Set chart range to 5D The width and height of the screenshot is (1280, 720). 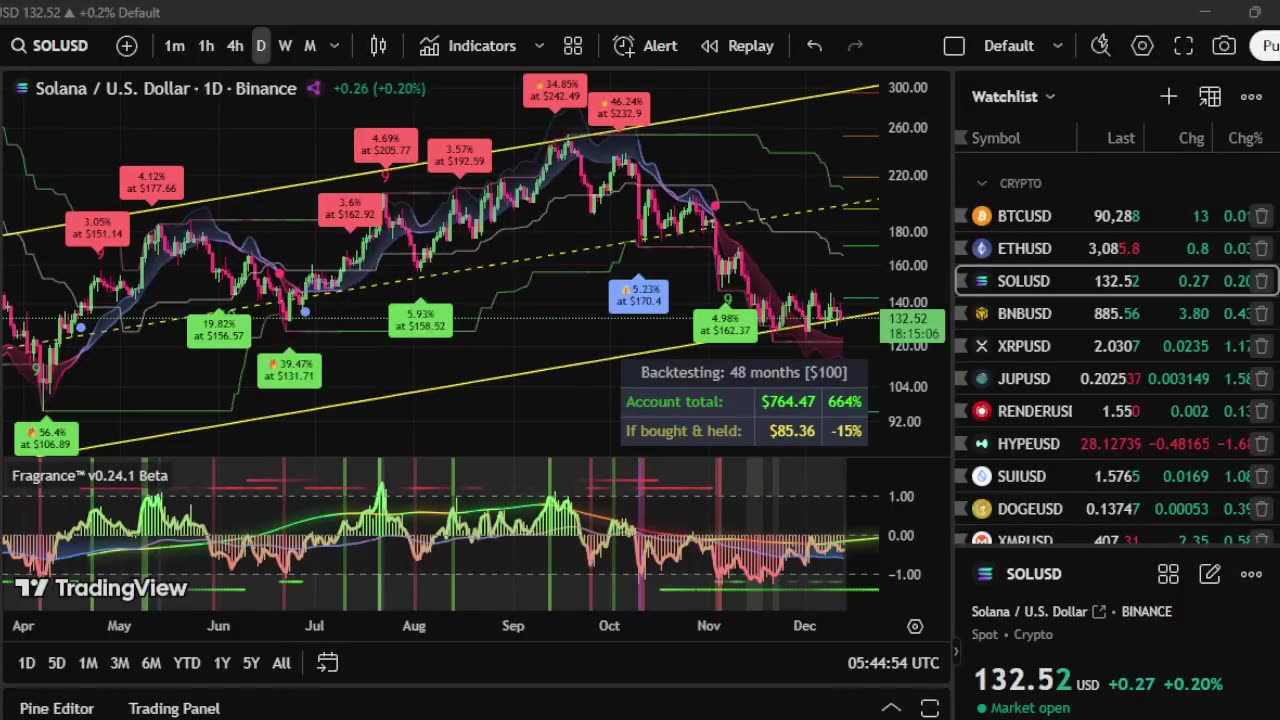[x=57, y=663]
